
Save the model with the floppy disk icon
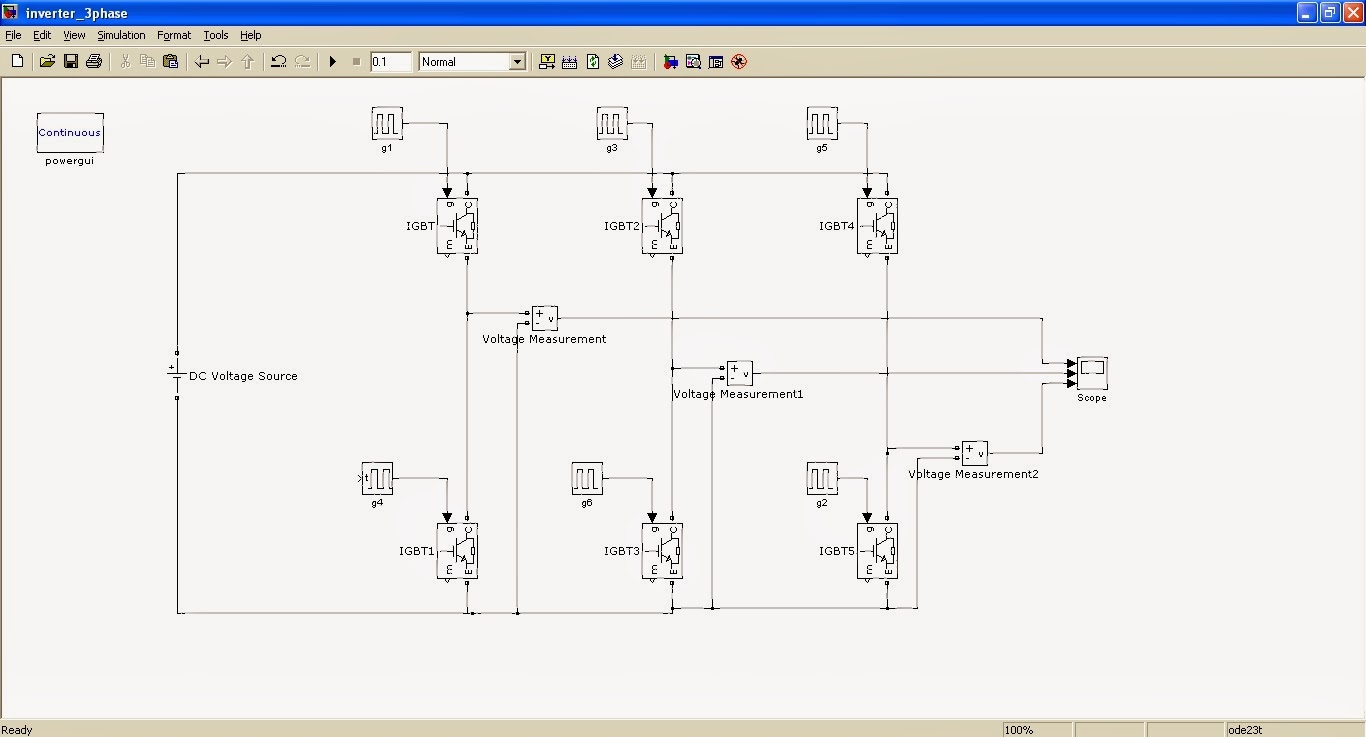pyautogui.click(x=70, y=62)
